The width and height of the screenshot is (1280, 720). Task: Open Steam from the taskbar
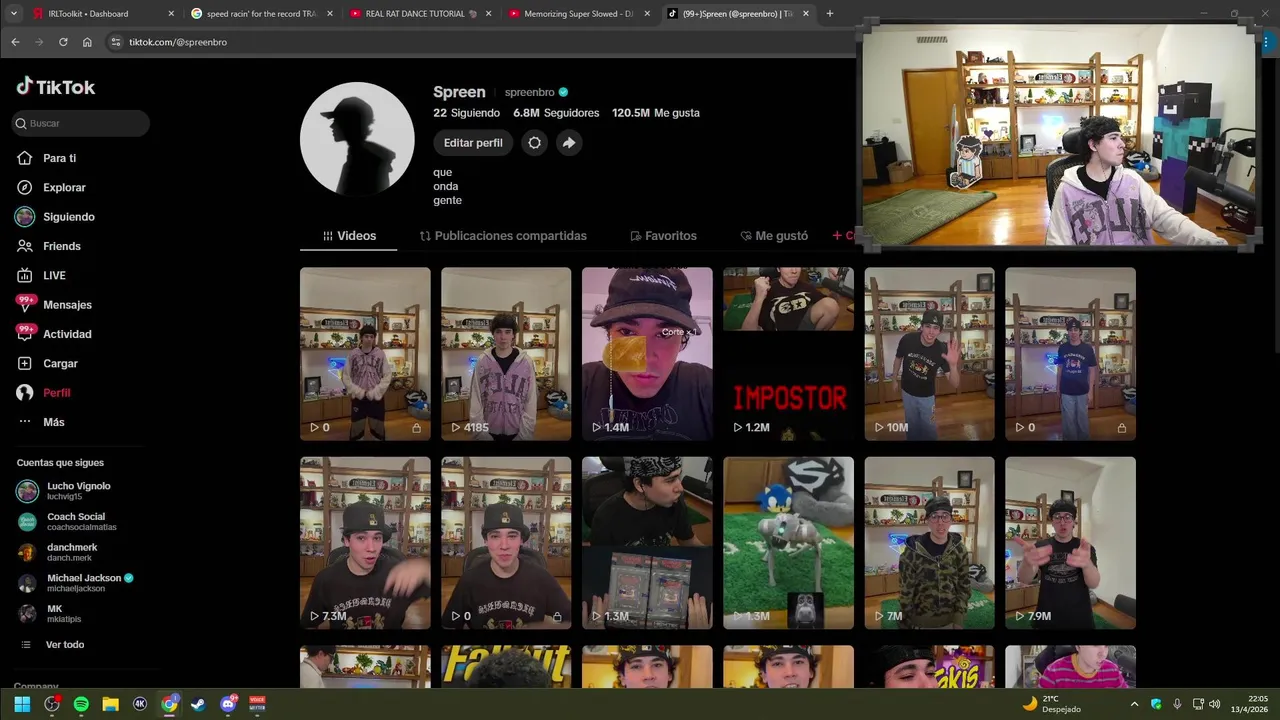(199, 704)
